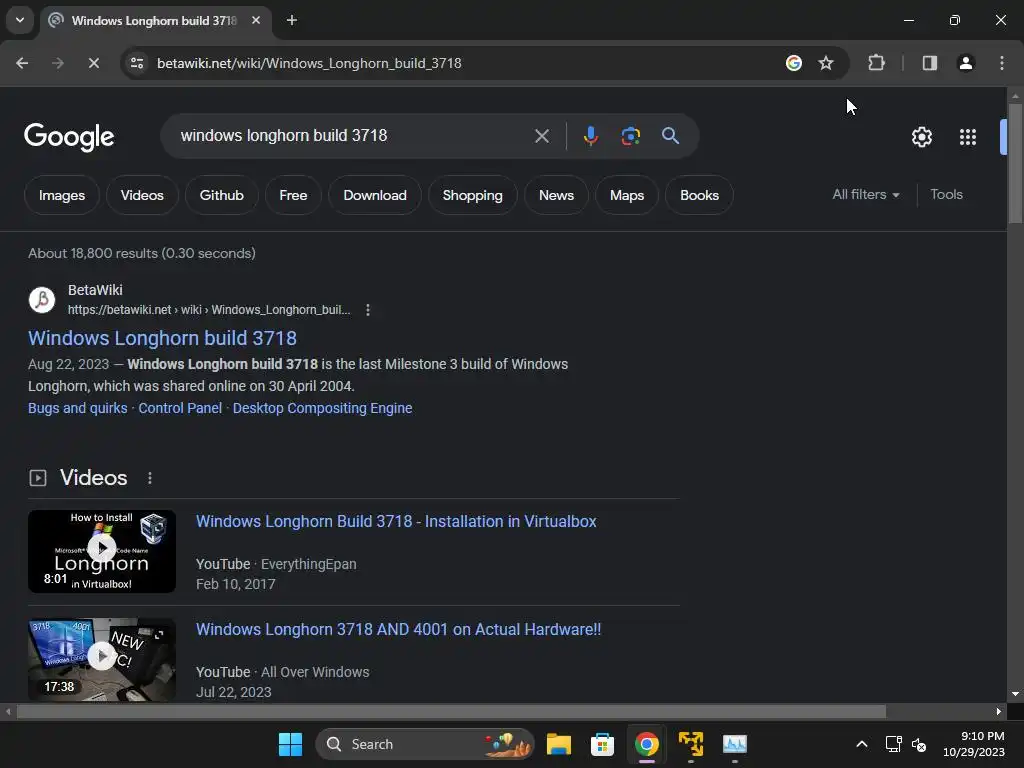This screenshot has height=768, width=1024.
Task: Start voice search with microphone
Action: pos(590,136)
